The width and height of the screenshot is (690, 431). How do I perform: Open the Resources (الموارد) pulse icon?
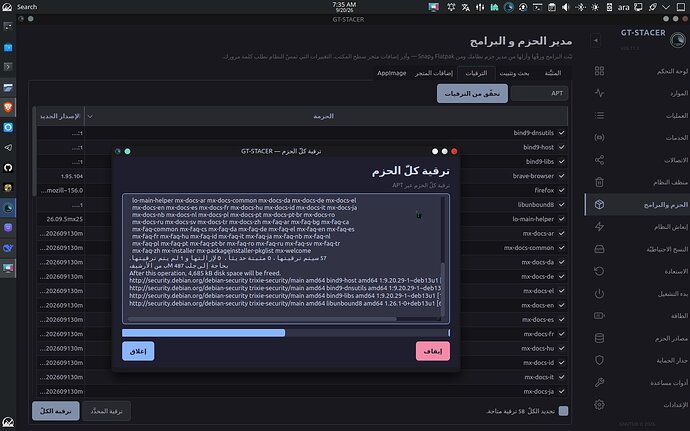click(599, 93)
